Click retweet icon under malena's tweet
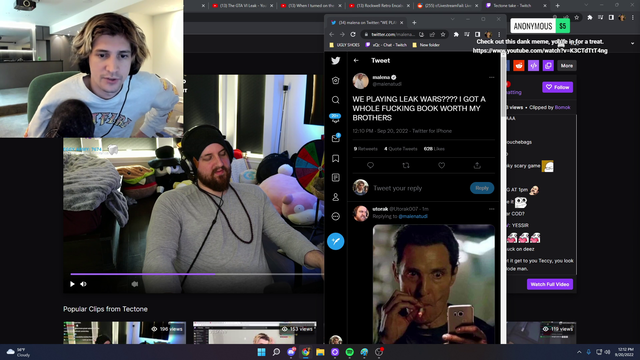 [406, 165]
